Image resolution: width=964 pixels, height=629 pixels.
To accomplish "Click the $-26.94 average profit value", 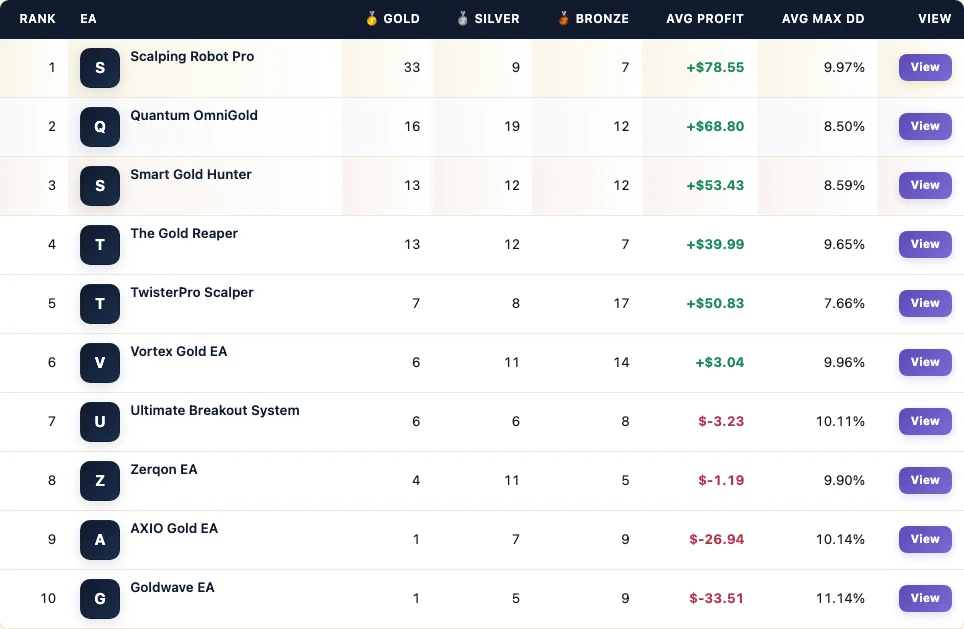I will click(717, 540).
